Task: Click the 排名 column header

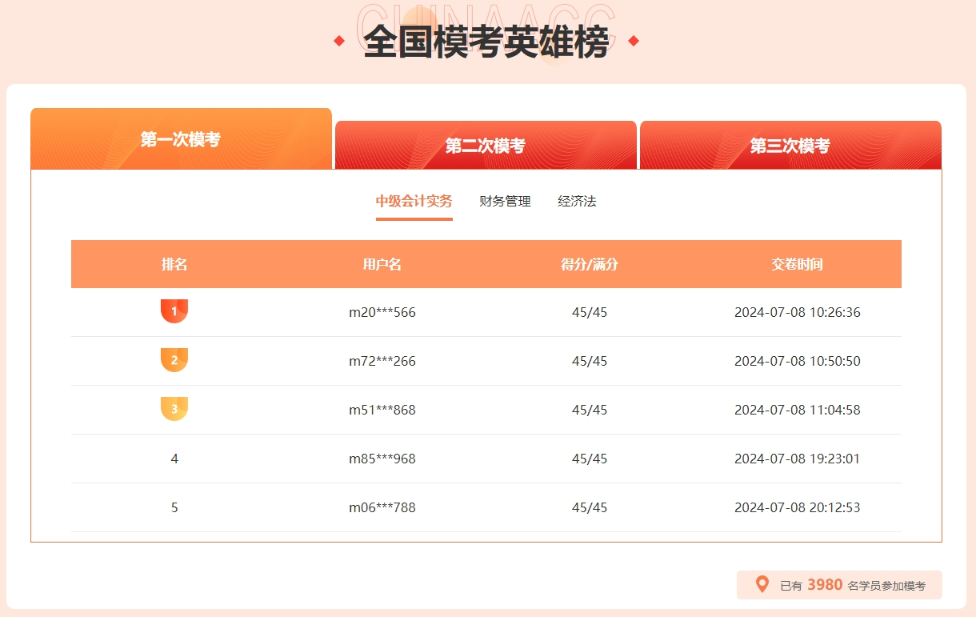Action: point(174,264)
